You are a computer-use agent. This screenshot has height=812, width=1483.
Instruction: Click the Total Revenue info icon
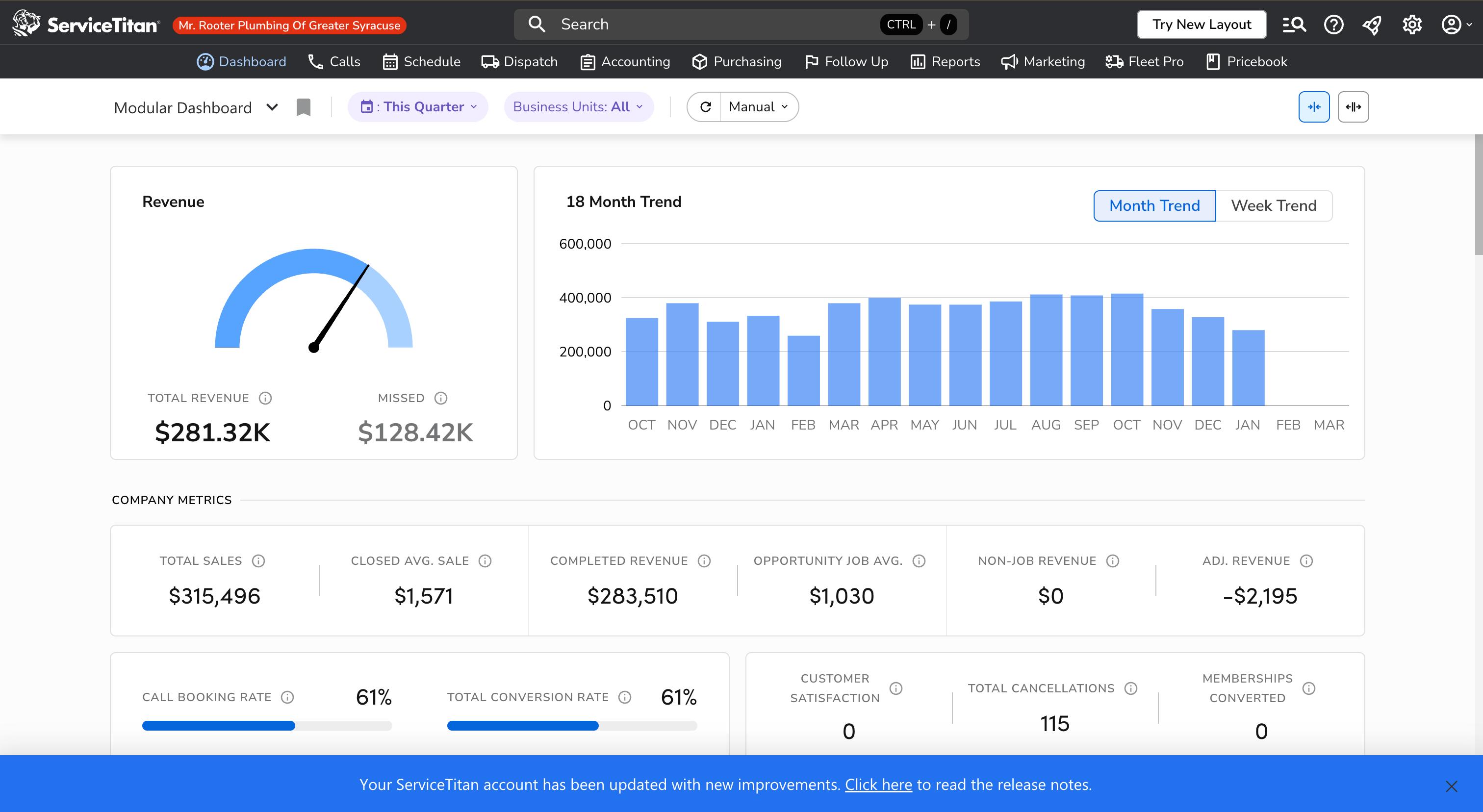[x=265, y=398]
